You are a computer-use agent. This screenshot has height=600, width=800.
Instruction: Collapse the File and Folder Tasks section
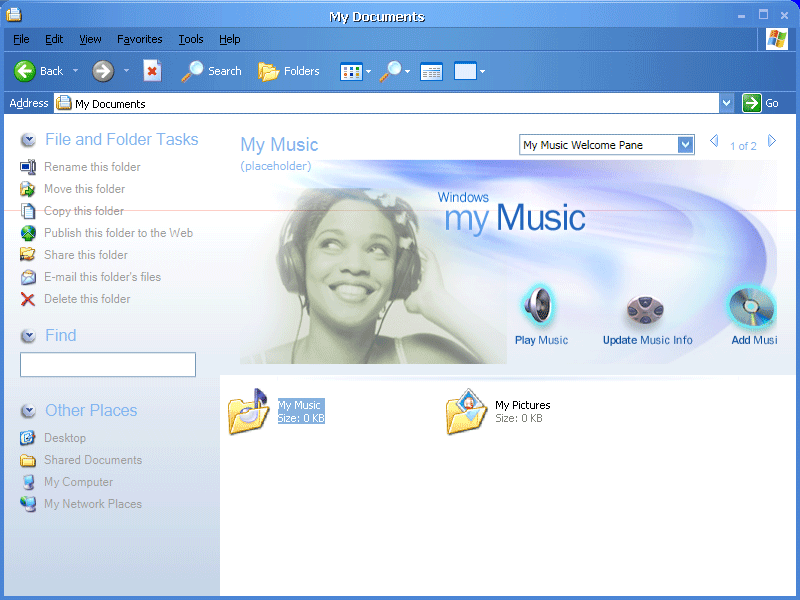coord(28,140)
